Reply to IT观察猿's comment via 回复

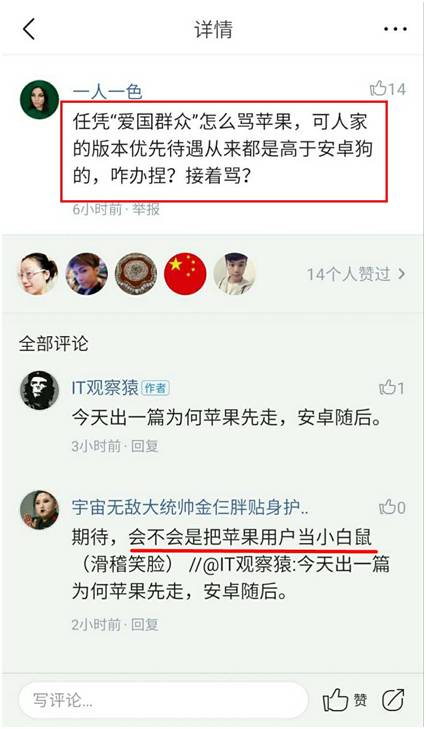(x=145, y=446)
